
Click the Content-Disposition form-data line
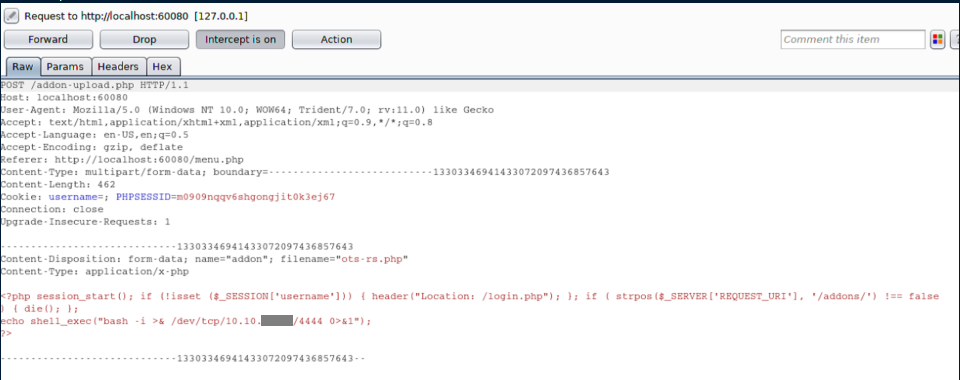click(x=204, y=259)
